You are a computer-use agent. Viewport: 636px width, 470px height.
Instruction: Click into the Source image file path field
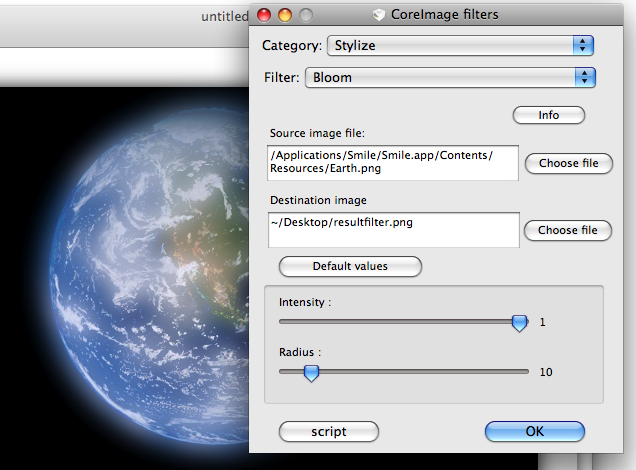point(393,163)
